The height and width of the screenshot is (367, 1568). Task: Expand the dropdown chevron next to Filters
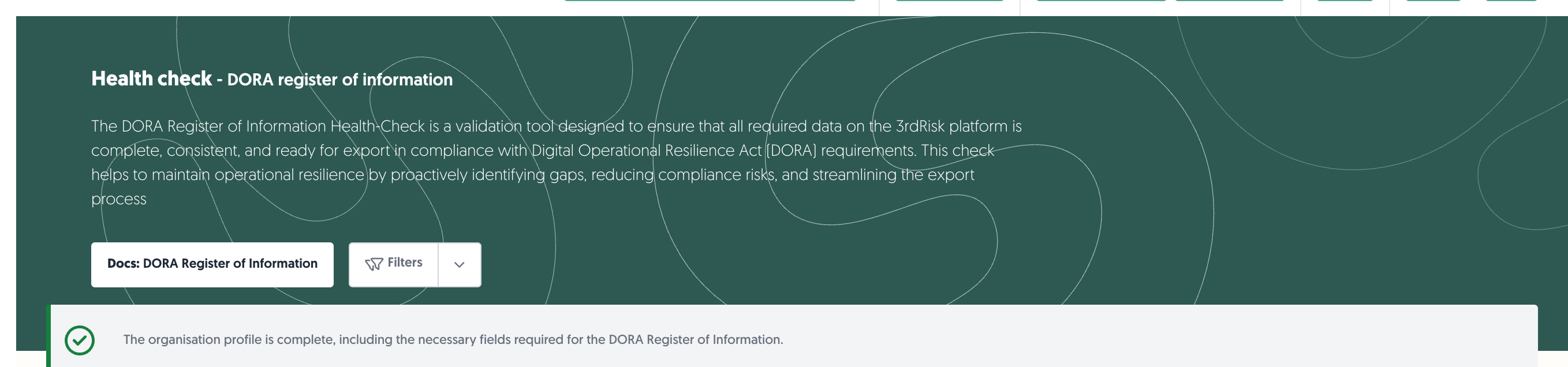coord(460,265)
